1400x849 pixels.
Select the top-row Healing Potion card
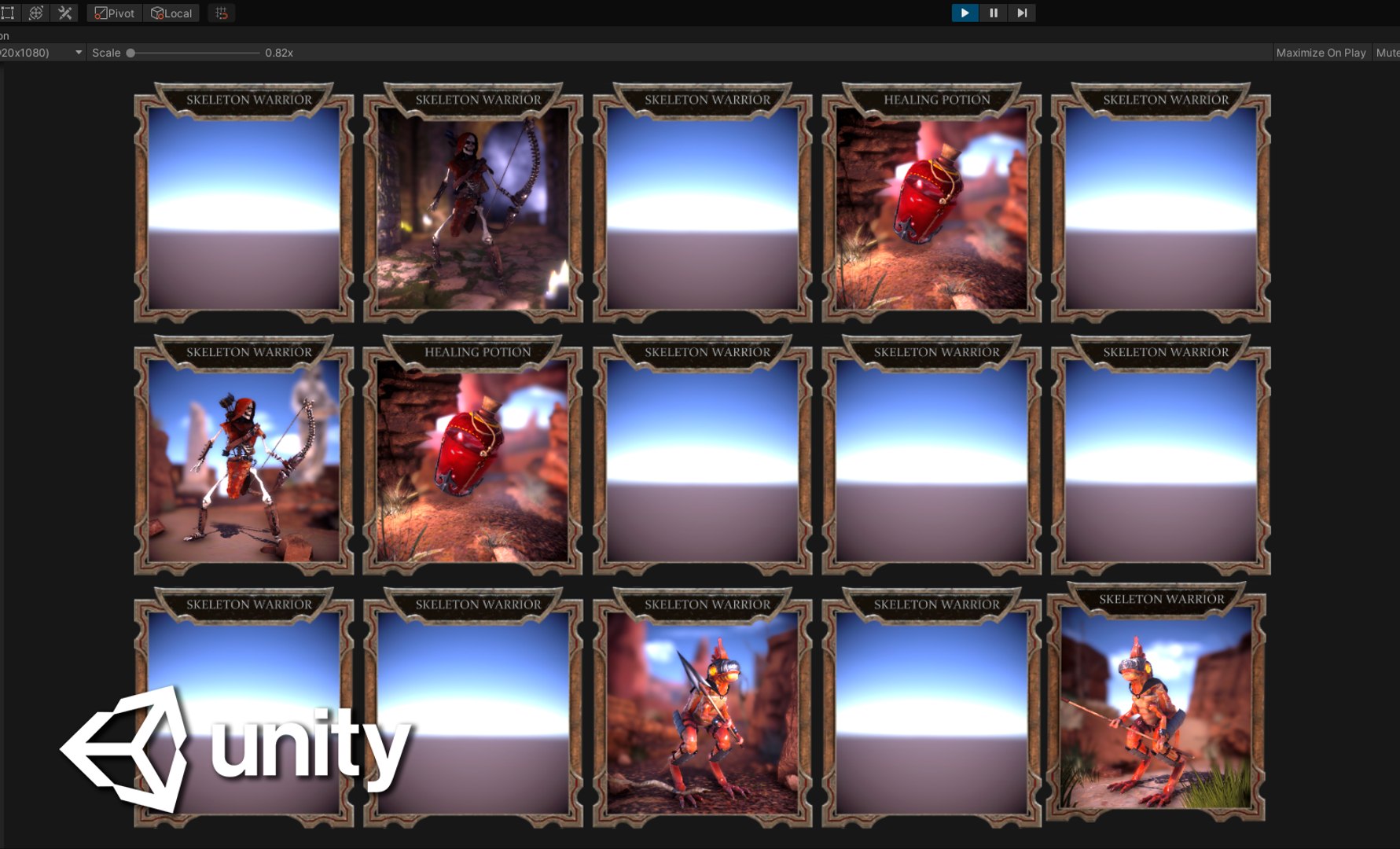click(x=931, y=202)
